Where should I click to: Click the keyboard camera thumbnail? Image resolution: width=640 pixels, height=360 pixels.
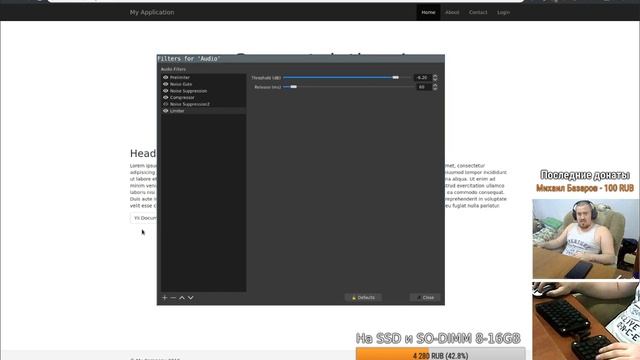click(x=586, y=321)
